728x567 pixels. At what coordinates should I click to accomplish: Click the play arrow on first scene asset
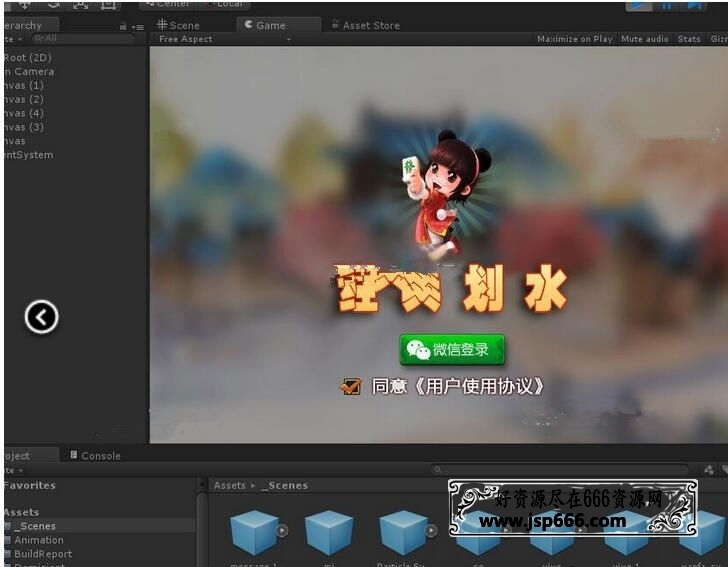click(x=282, y=530)
